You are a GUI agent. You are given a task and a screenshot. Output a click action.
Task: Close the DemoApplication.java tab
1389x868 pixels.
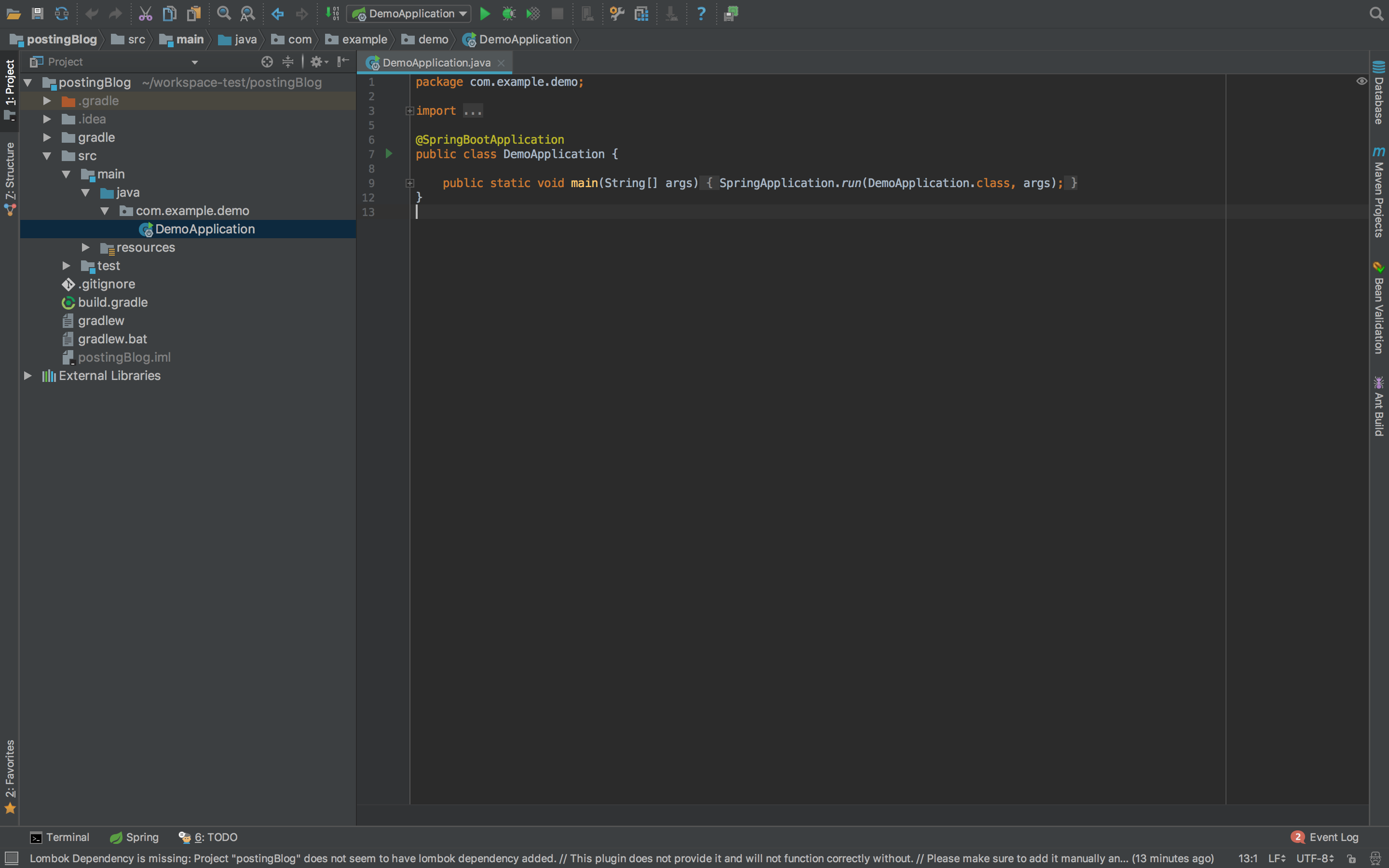(501, 63)
